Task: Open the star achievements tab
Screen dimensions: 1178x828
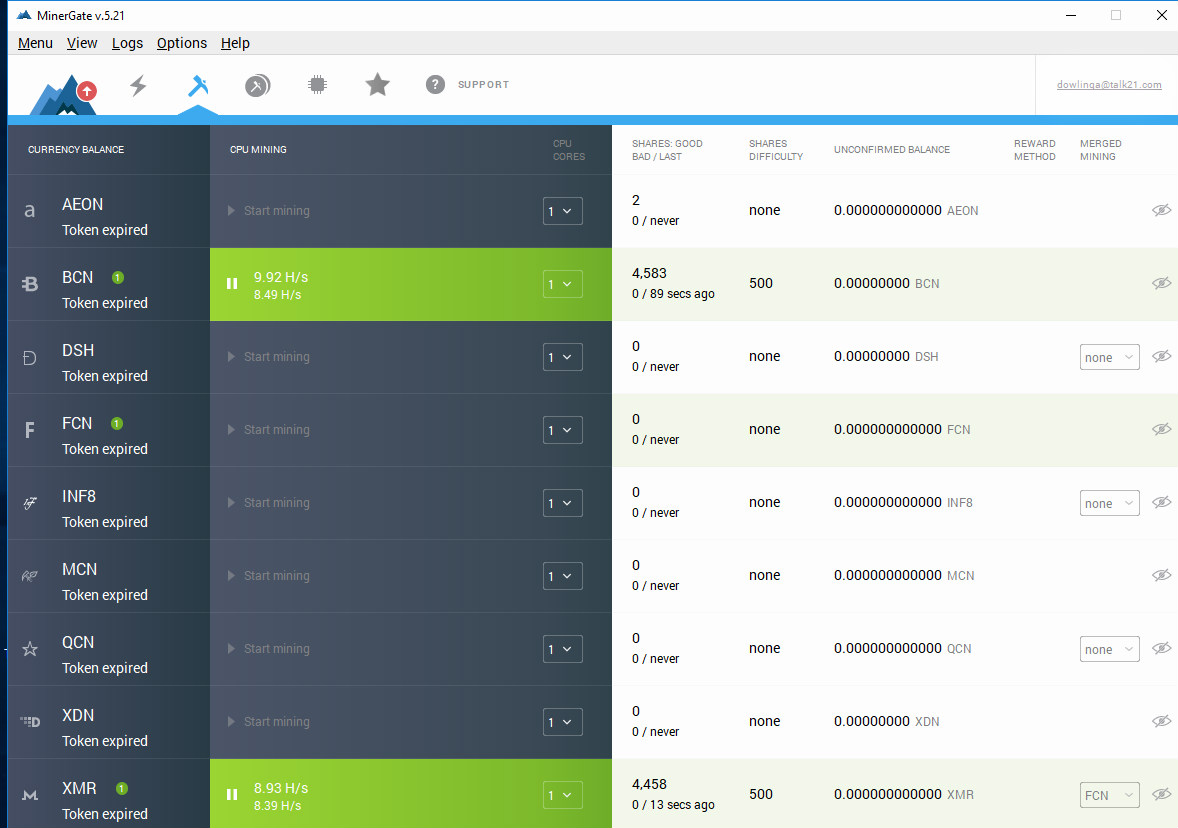Action: click(x=377, y=85)
